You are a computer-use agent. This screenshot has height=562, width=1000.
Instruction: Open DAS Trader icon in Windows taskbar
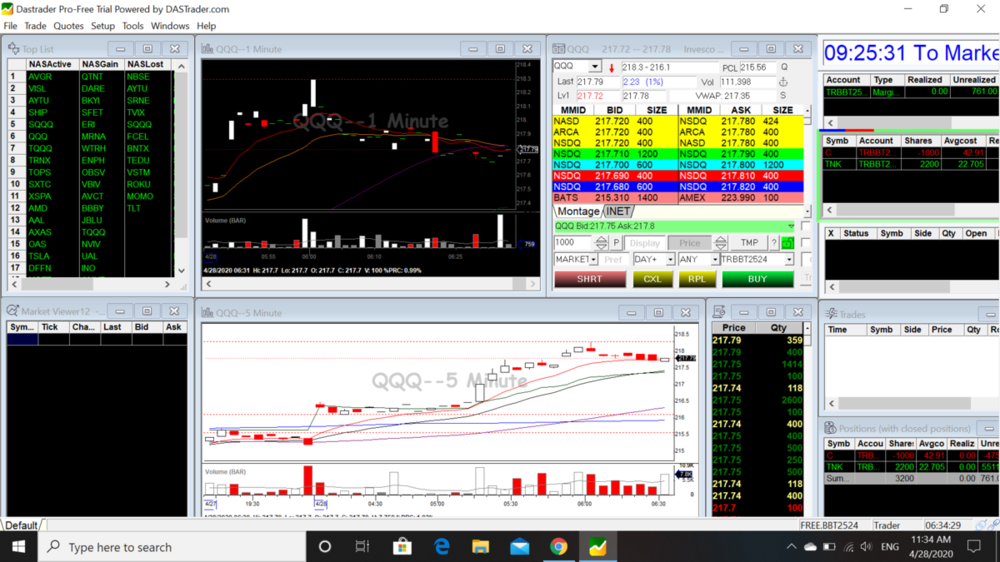(597, 547)
